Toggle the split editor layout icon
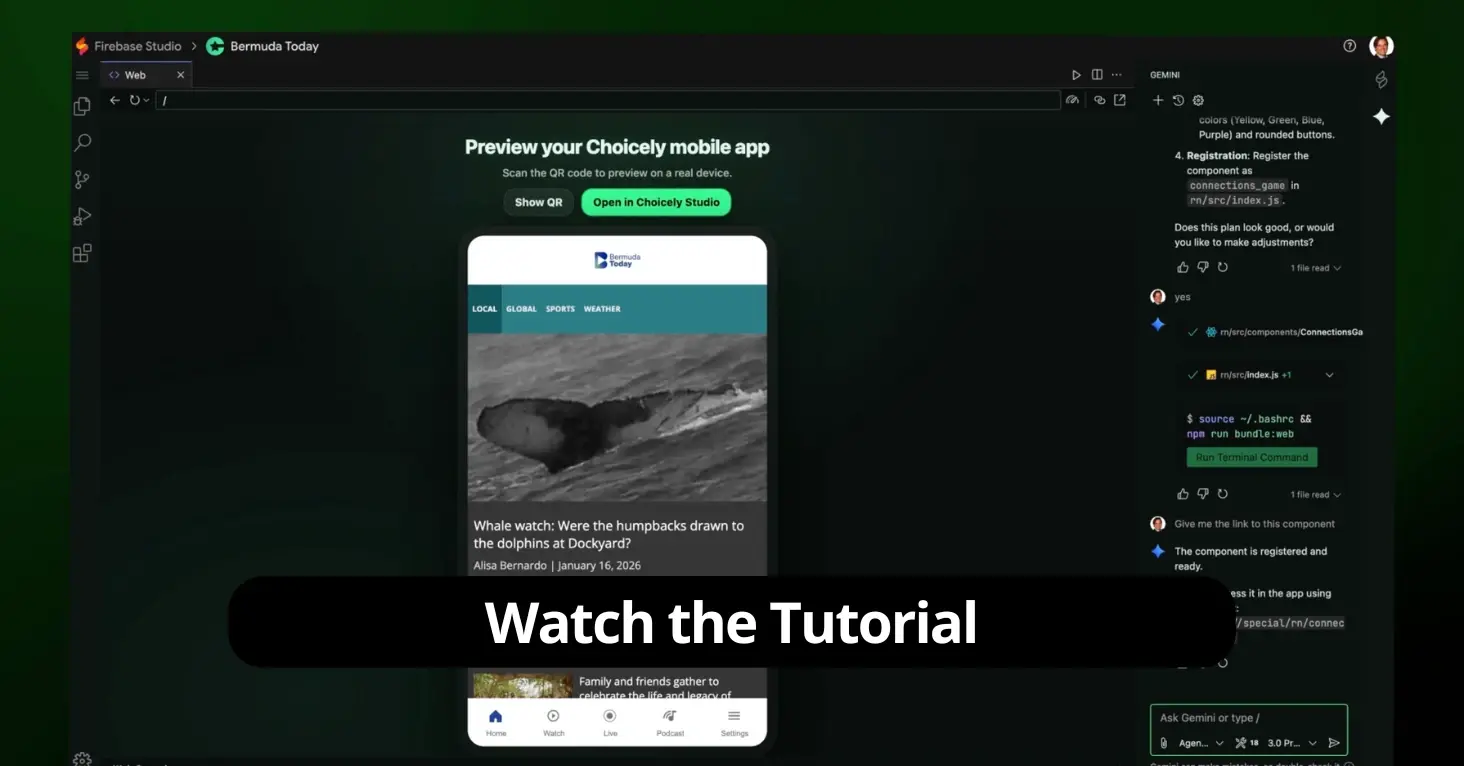This screenshot has height=766, width=1464. 1097,74
